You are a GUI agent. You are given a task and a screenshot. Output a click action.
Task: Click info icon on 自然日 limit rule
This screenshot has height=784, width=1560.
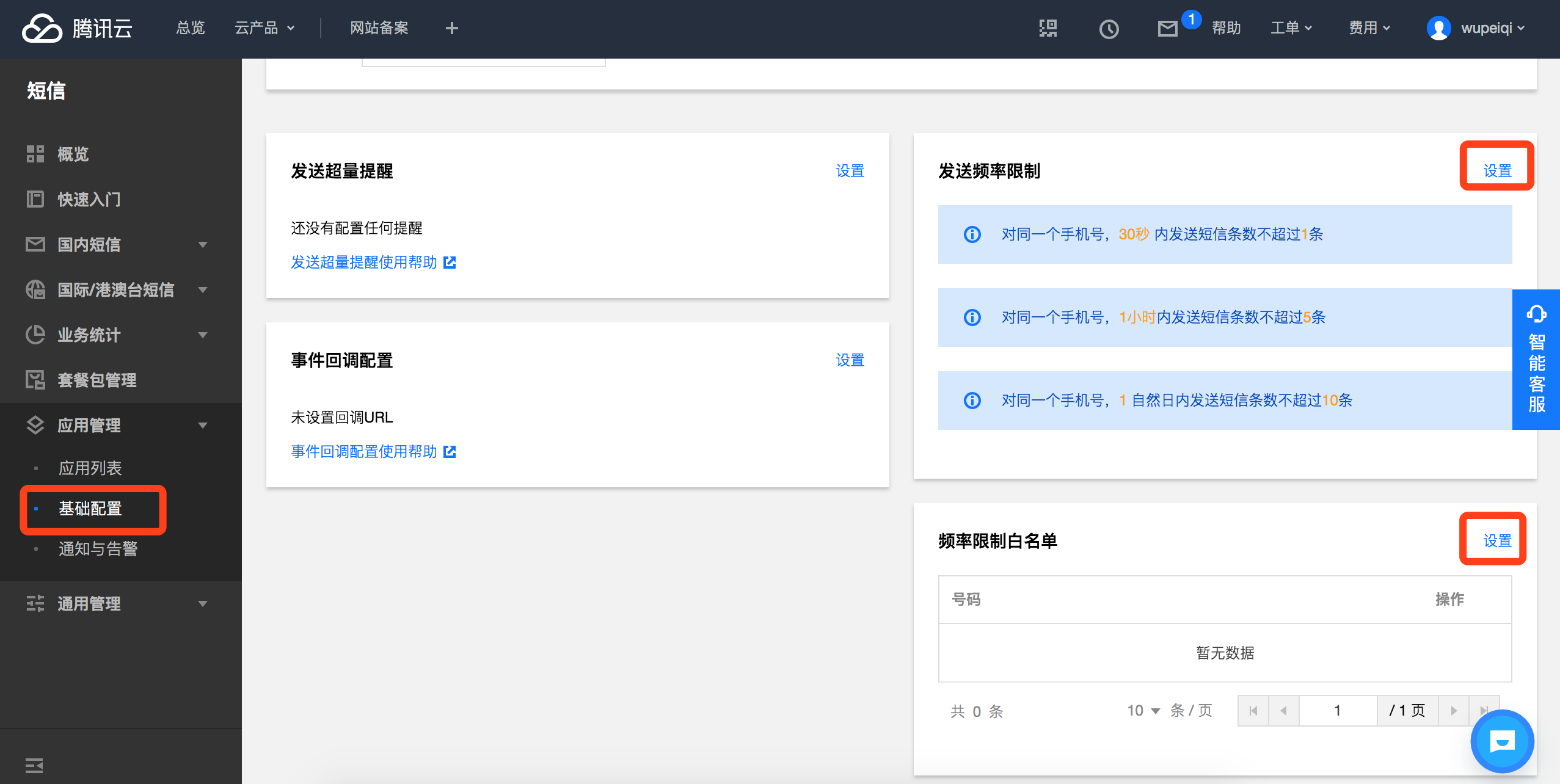pos(972,401)
